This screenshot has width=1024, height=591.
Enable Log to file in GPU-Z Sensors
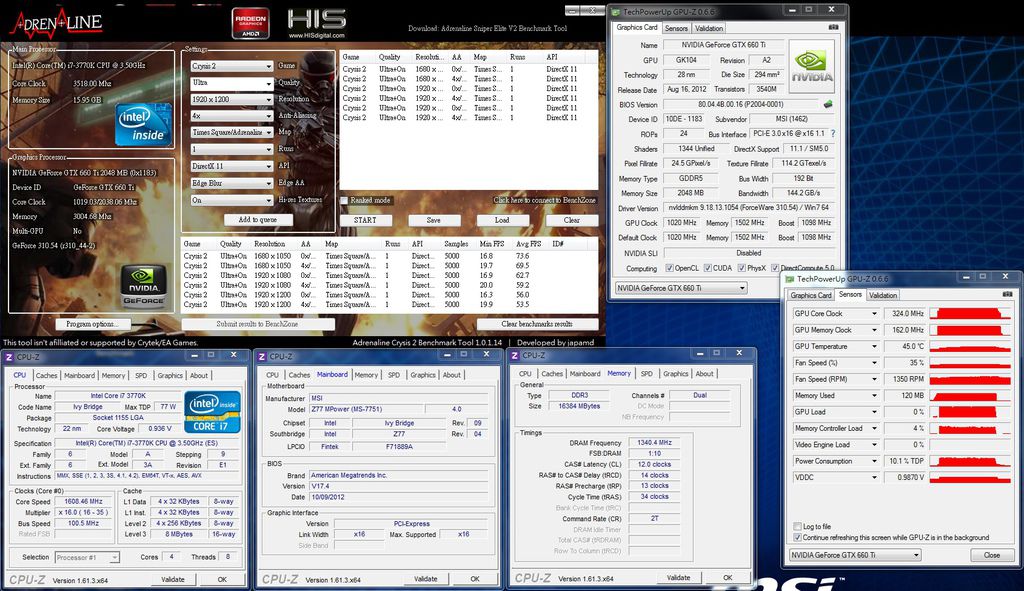tap(797, 526)
